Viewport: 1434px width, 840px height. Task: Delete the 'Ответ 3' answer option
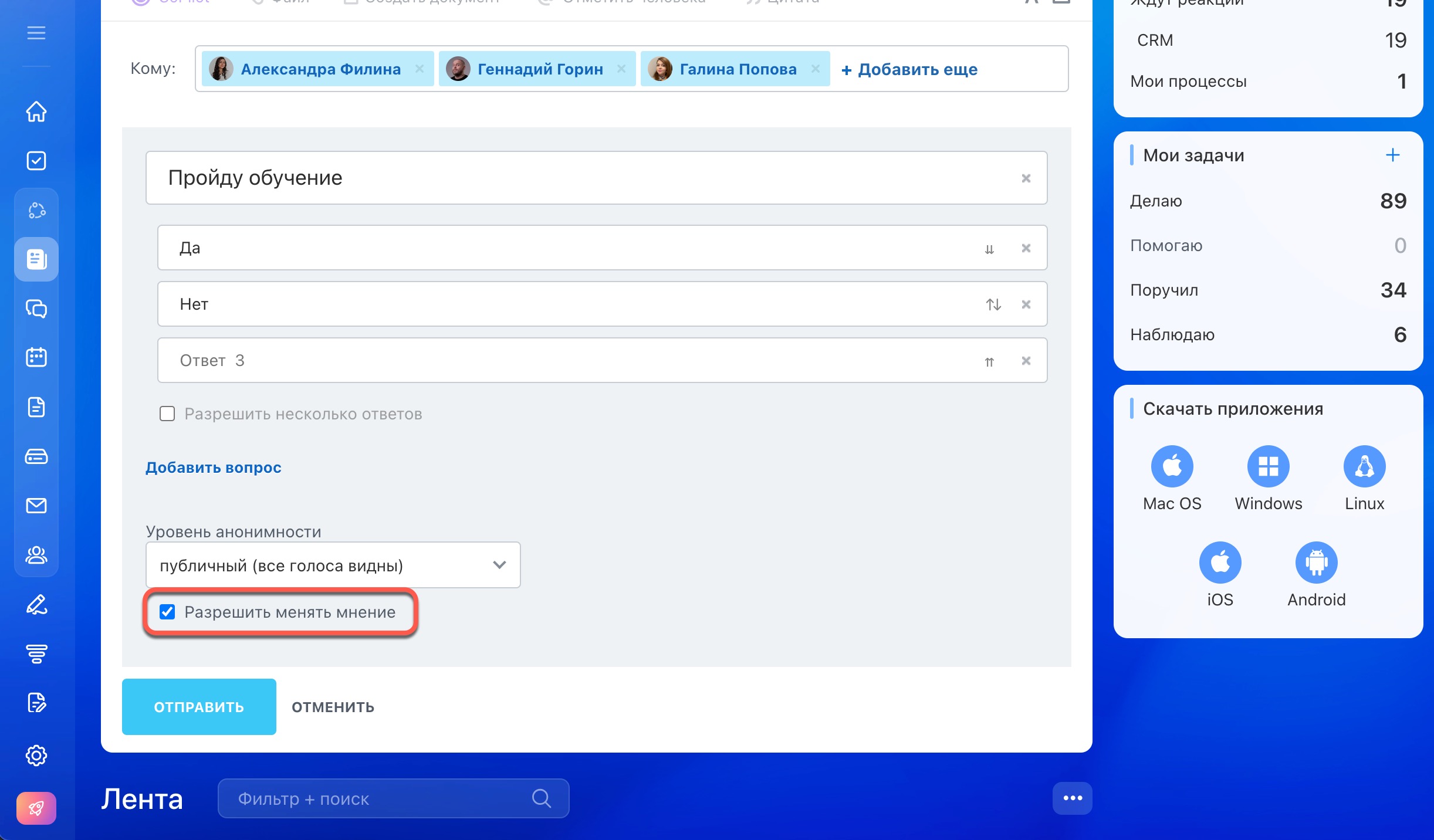1026,361
